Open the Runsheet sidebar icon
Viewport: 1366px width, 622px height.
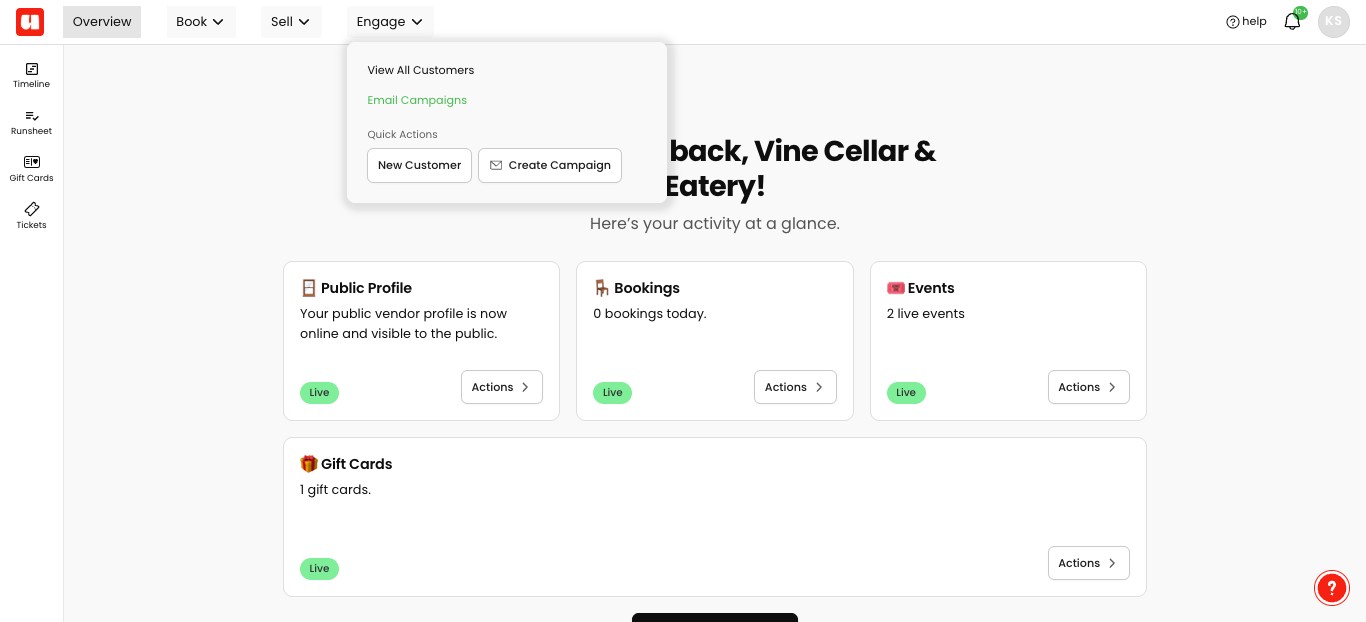(x=31, y=122)
